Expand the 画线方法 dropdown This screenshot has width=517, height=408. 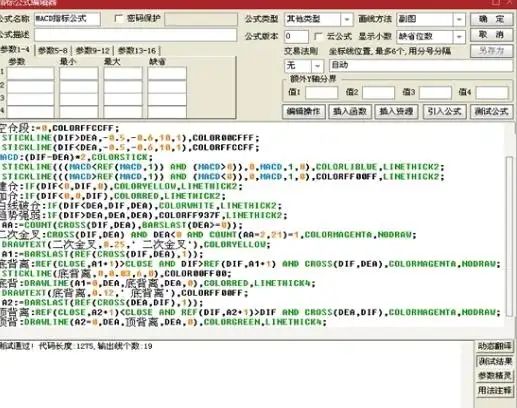[x=459, y=19]
